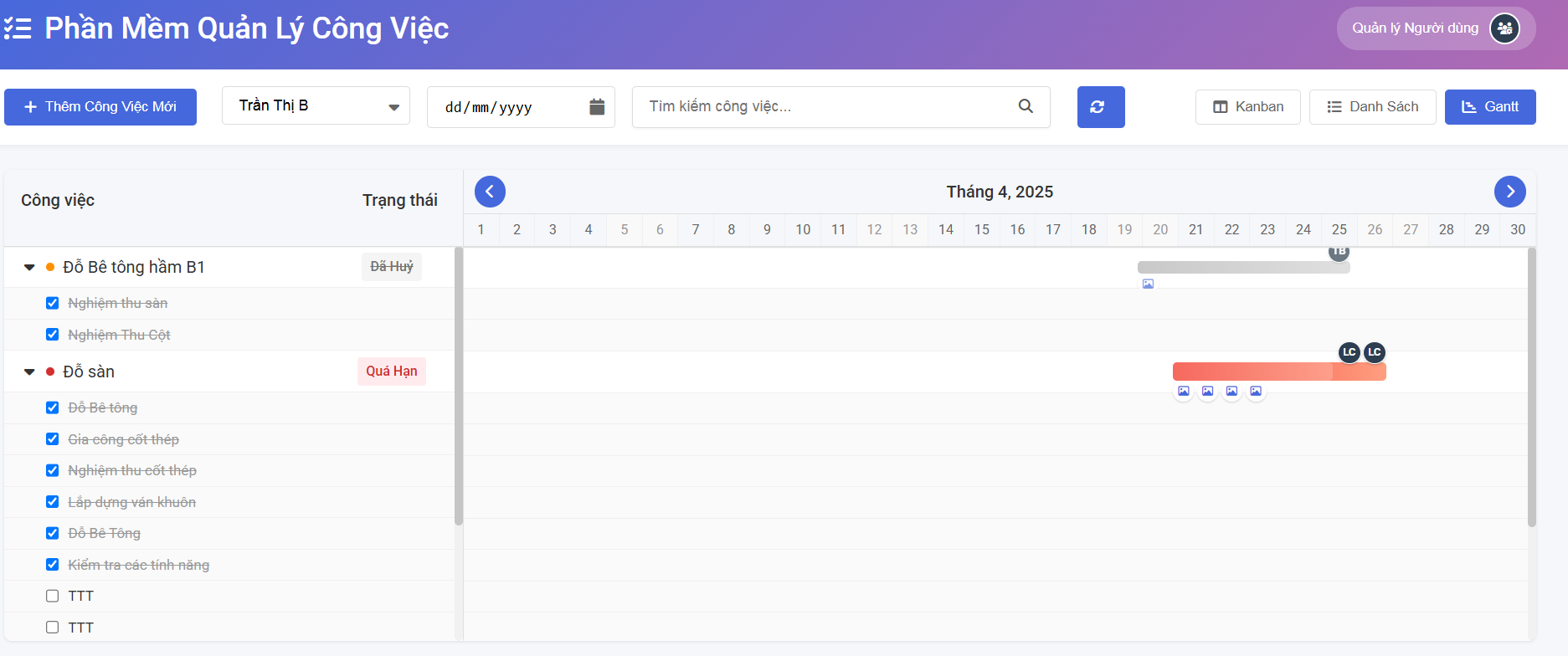This screenshot has width=1568, height=656.
Task: Uncheck Kiểm tra các tính năng subtask
Action: (52, 565)
